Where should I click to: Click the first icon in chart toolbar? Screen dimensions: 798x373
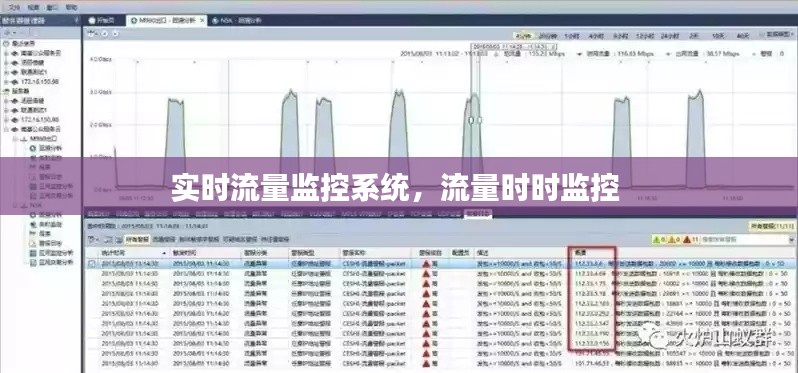pos(92,34)
